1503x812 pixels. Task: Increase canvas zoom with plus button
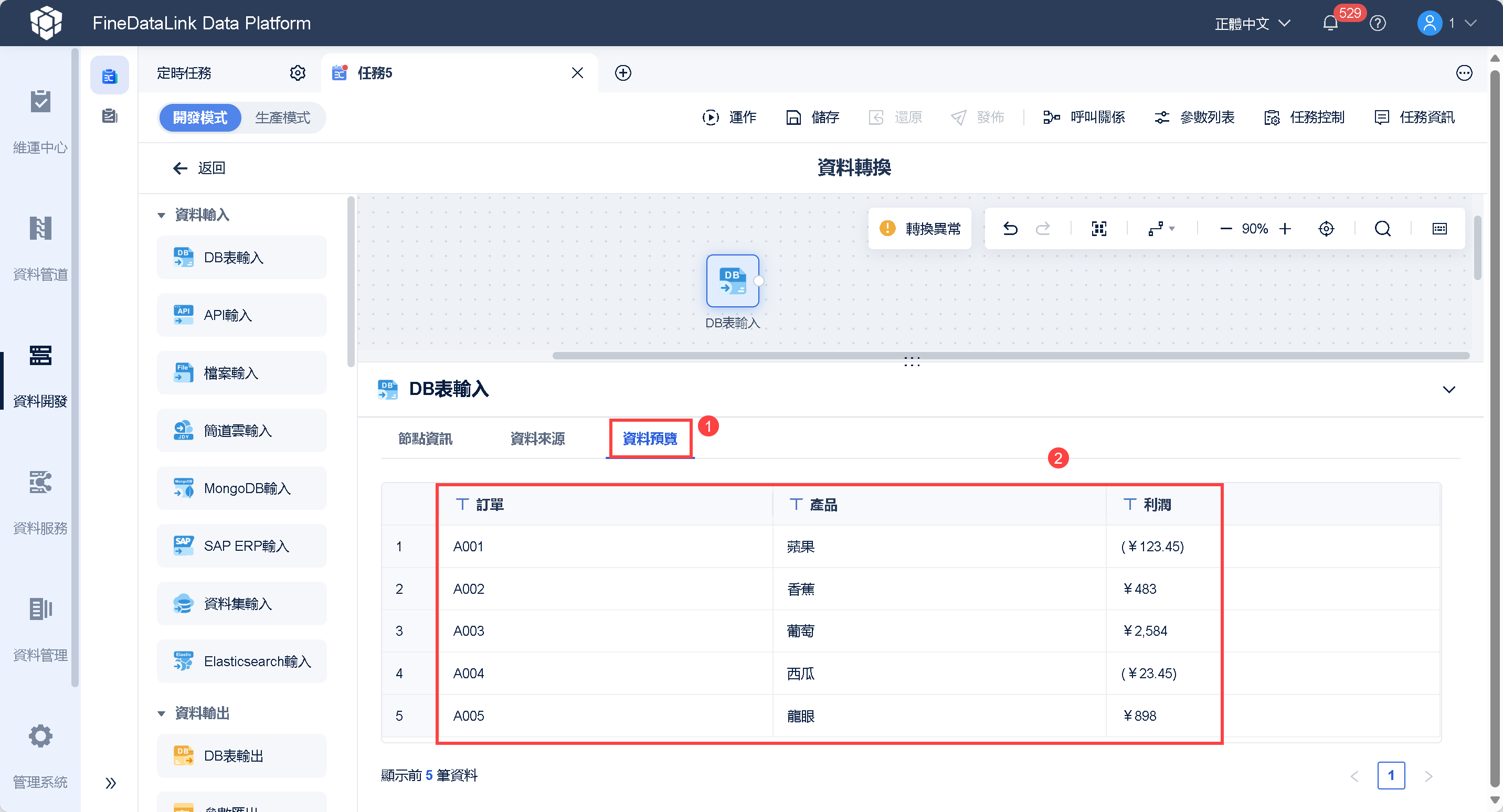1285,229
